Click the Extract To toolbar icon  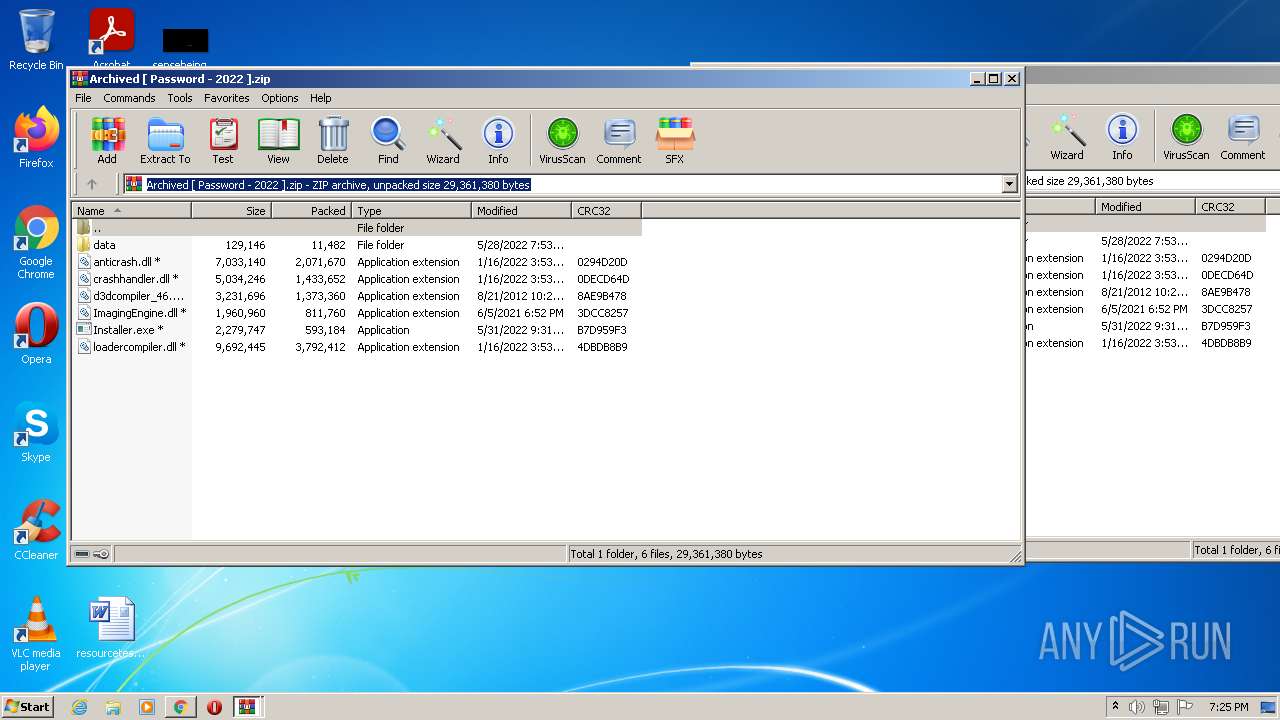tap(165, 140)
